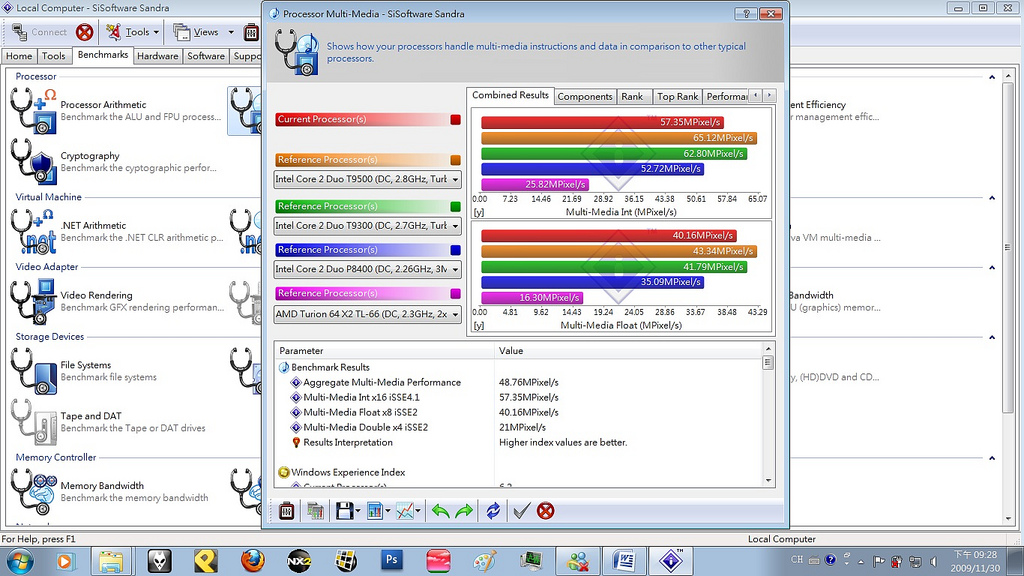Click the red cancel icon in dialog toolbar
Image resolution: width=1024 pixels, height=576 pixels.
coord(545,511)
